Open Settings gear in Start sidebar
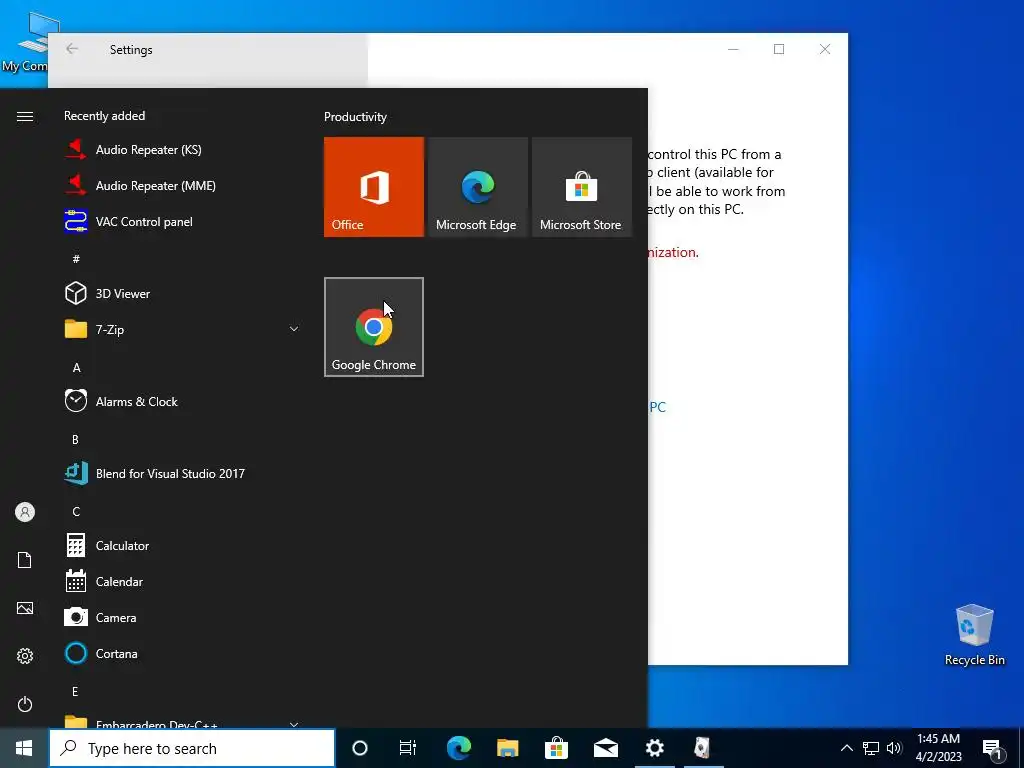The height and width of the screenshot is (768, 1024). pos(25,656)
